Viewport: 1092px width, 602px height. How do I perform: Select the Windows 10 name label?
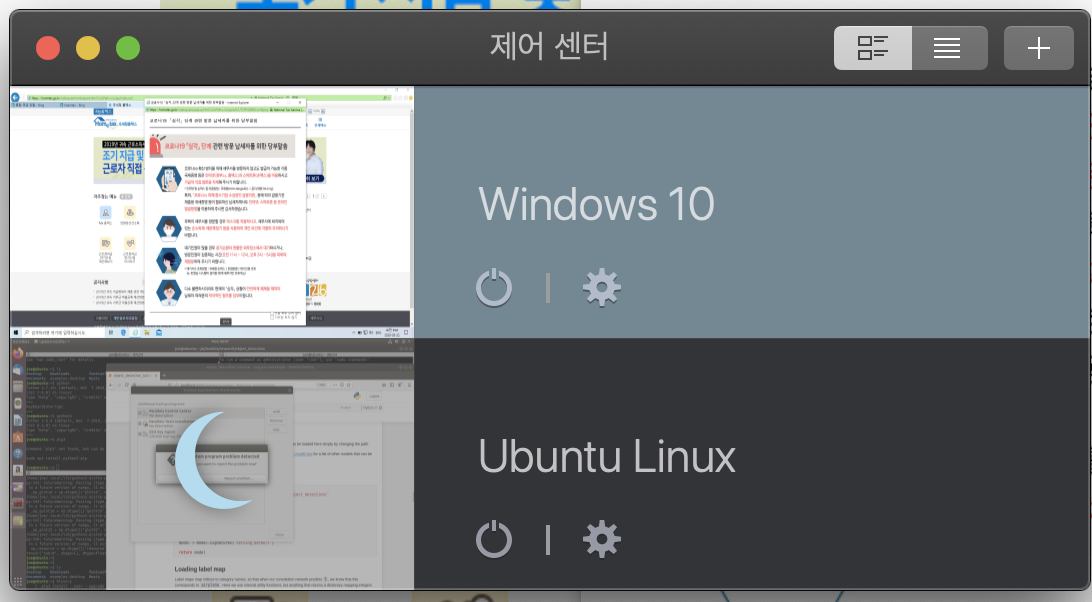coord(596,204)
